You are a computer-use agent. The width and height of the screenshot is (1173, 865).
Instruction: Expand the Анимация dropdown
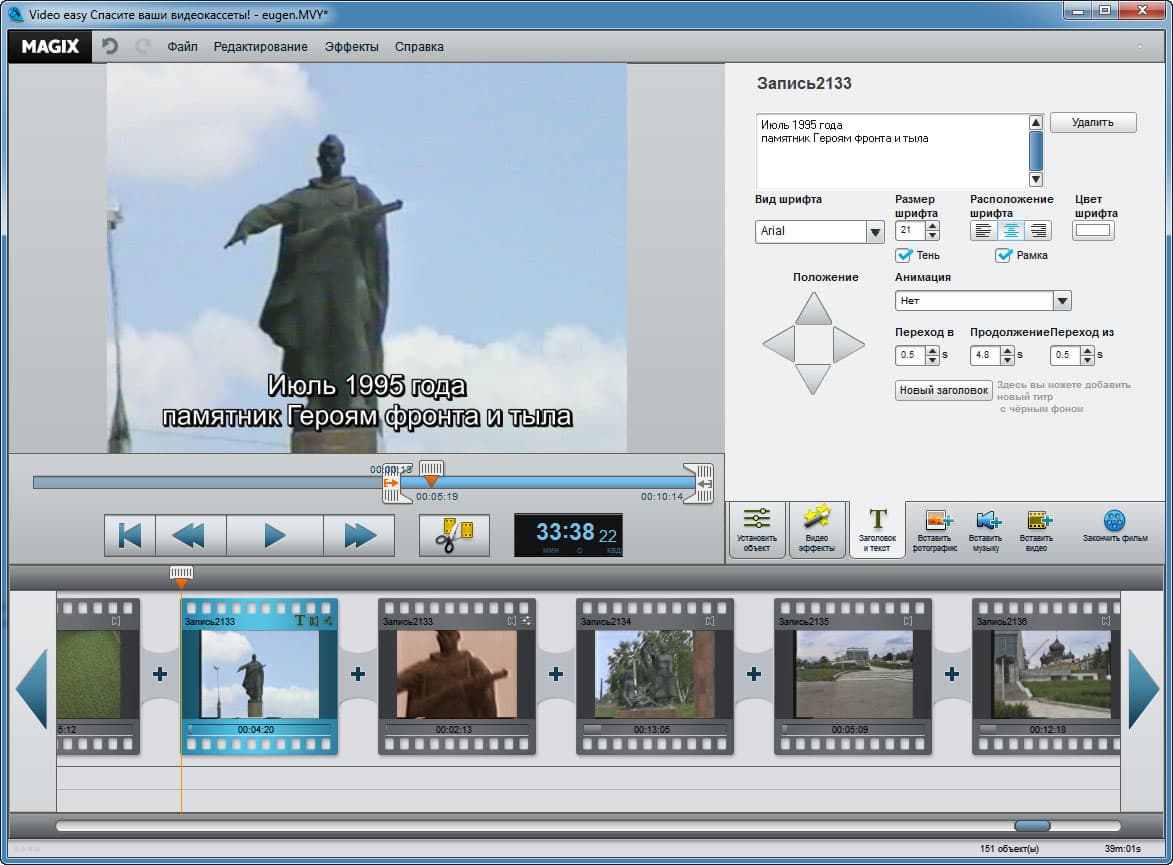tap(1061, 301)
